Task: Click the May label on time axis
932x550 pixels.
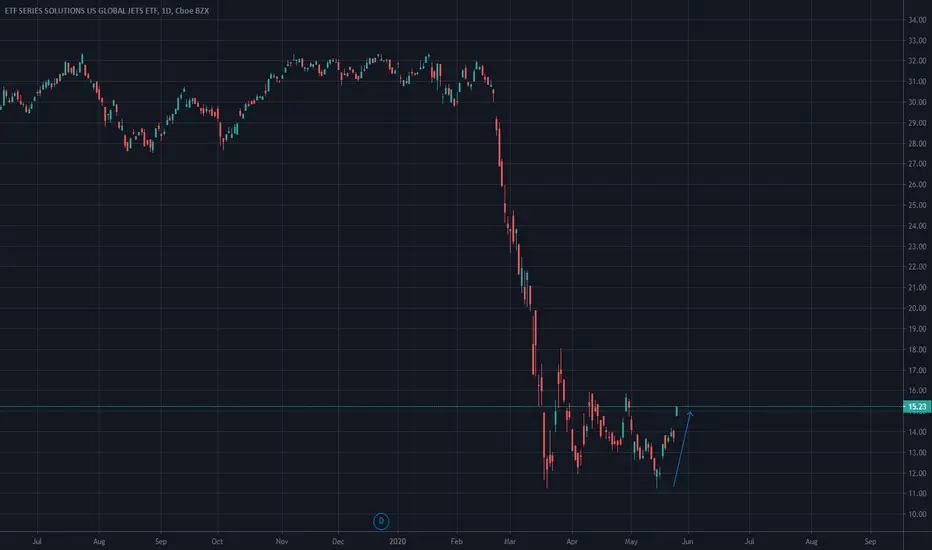Action: click(631, 542)
